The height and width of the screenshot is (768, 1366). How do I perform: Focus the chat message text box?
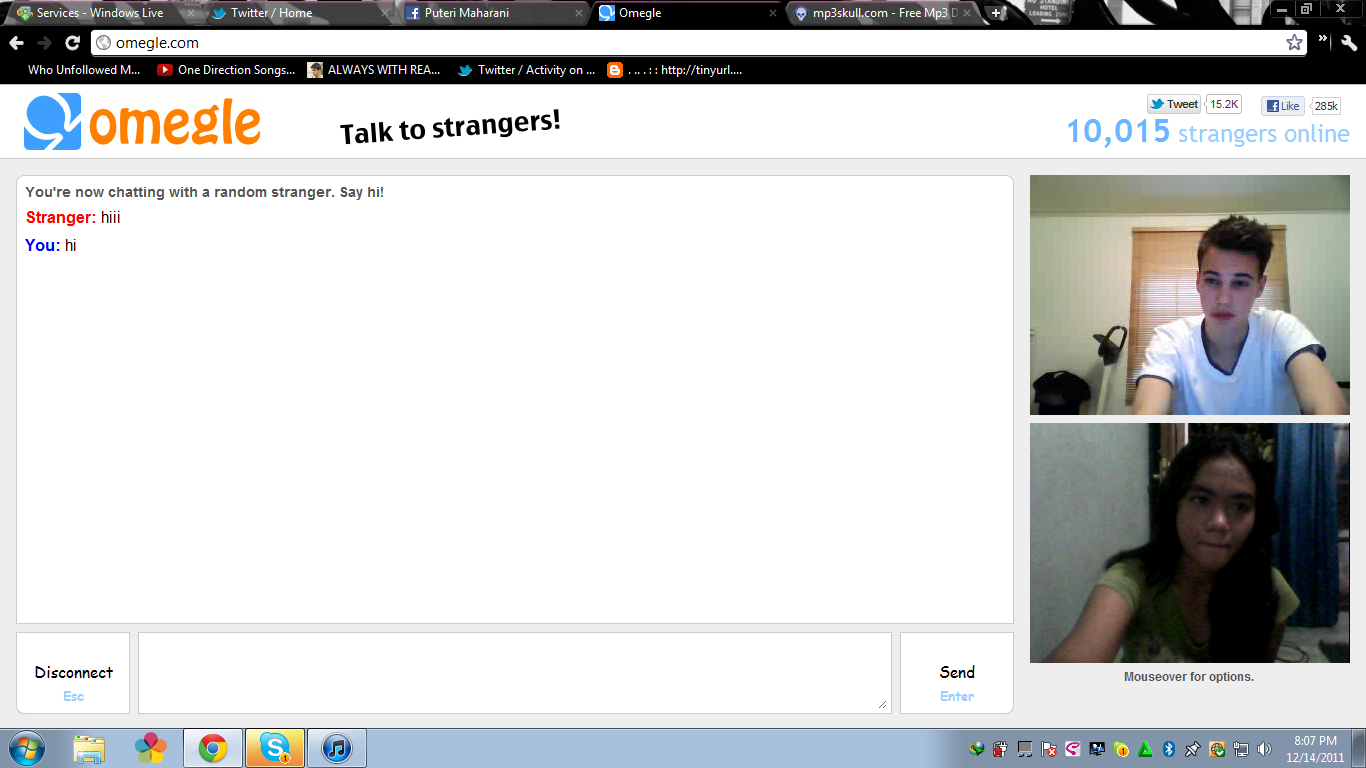coord(514,672)
